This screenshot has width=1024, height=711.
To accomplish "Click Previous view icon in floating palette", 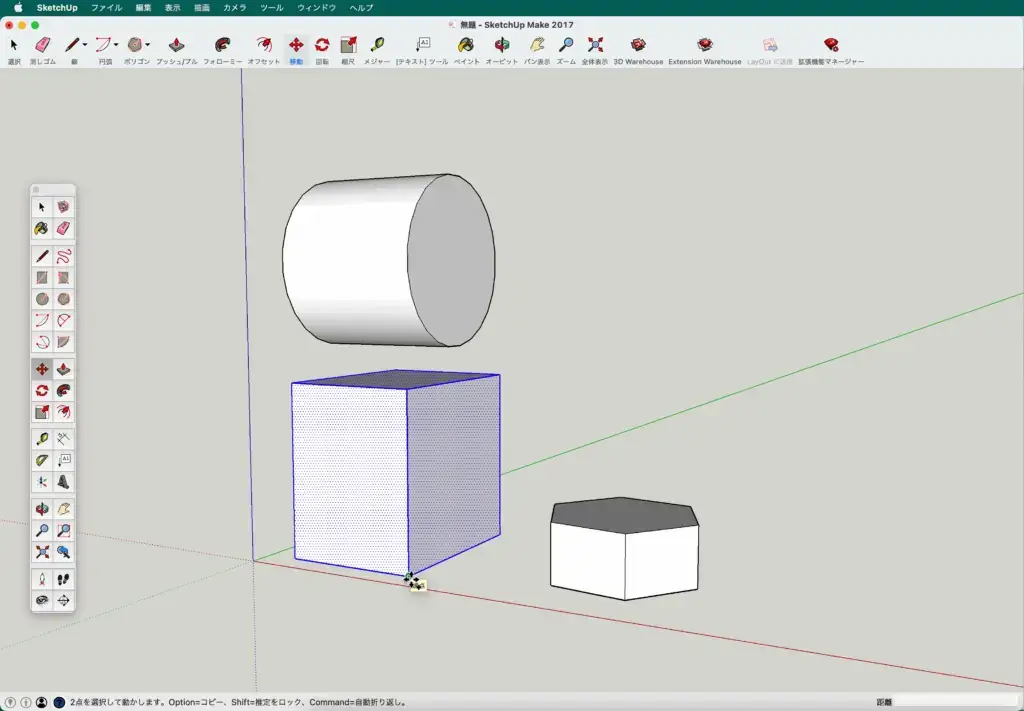I will point(63,552).
